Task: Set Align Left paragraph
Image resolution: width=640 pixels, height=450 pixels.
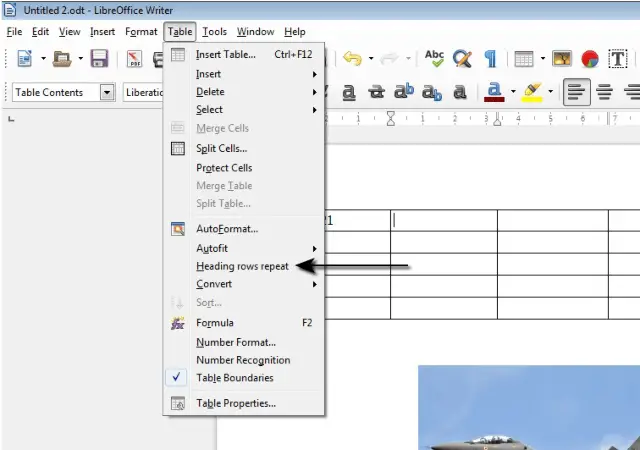Action: point(576,92)
